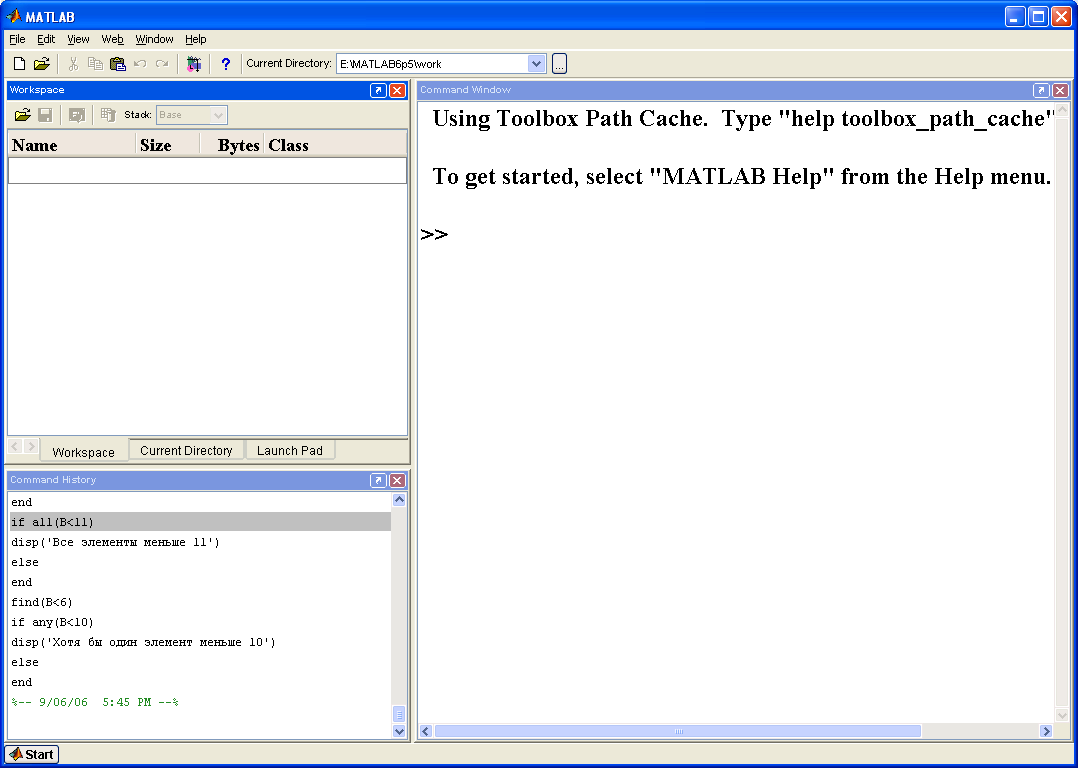Switch to the Launch Pad tab
This screenshot has width=1078, height=768.
coord(289,450)
